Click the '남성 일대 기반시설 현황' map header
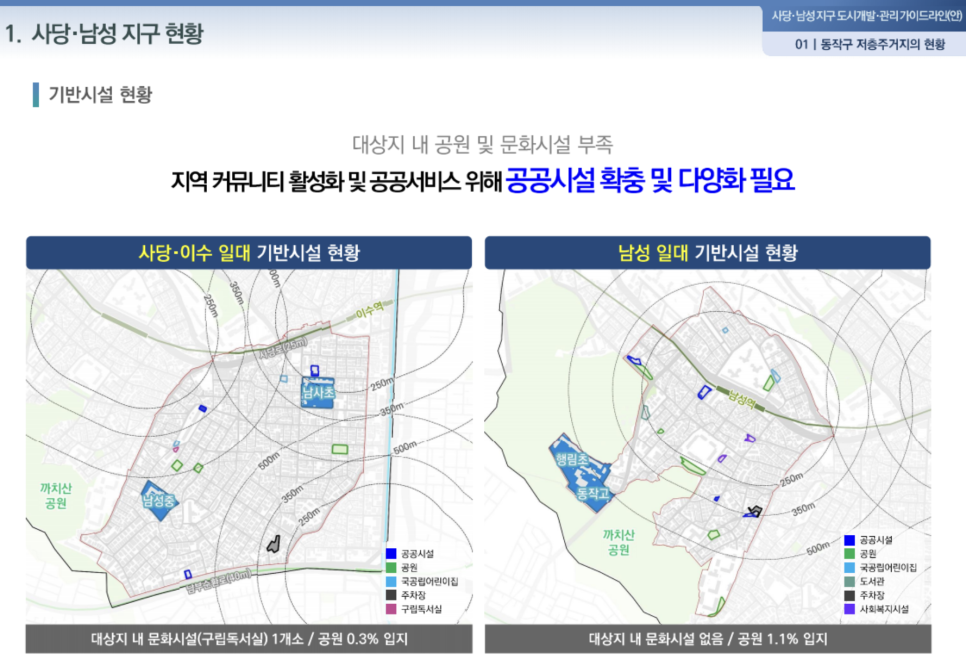966x660 pixels. (708, 253)
